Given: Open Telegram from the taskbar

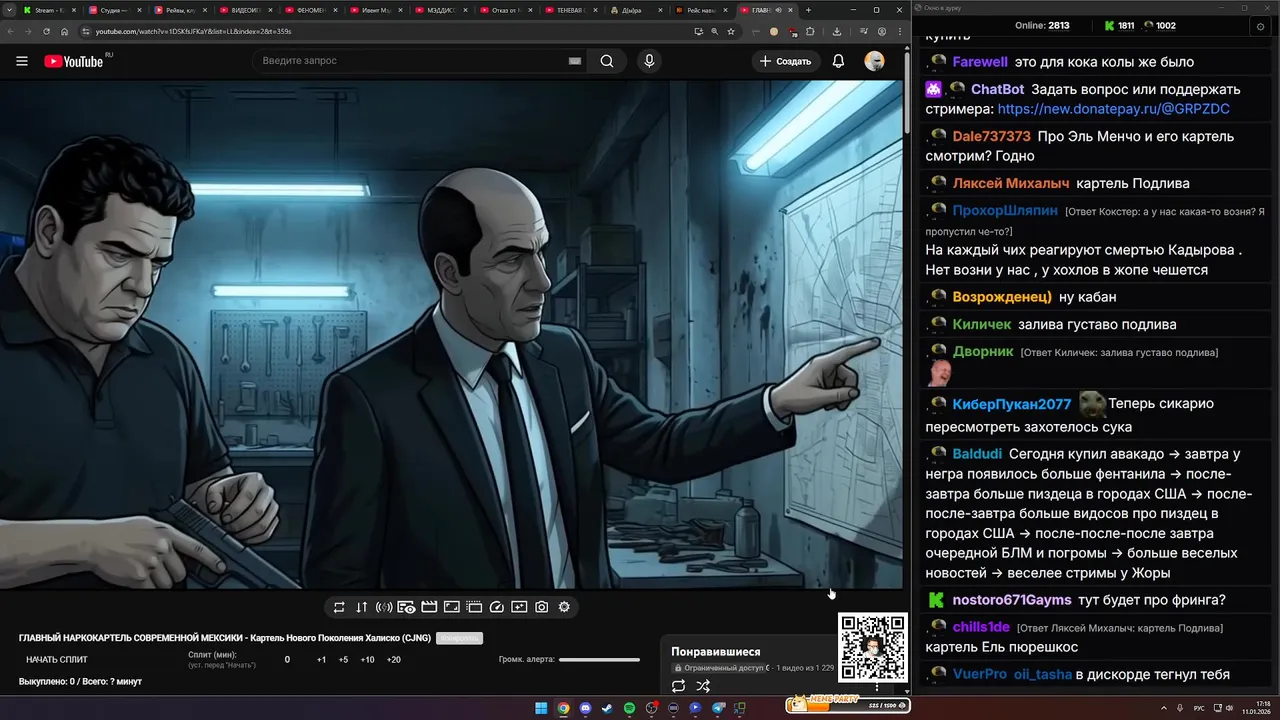Looking at the screenshot, I should coord(718,708).
